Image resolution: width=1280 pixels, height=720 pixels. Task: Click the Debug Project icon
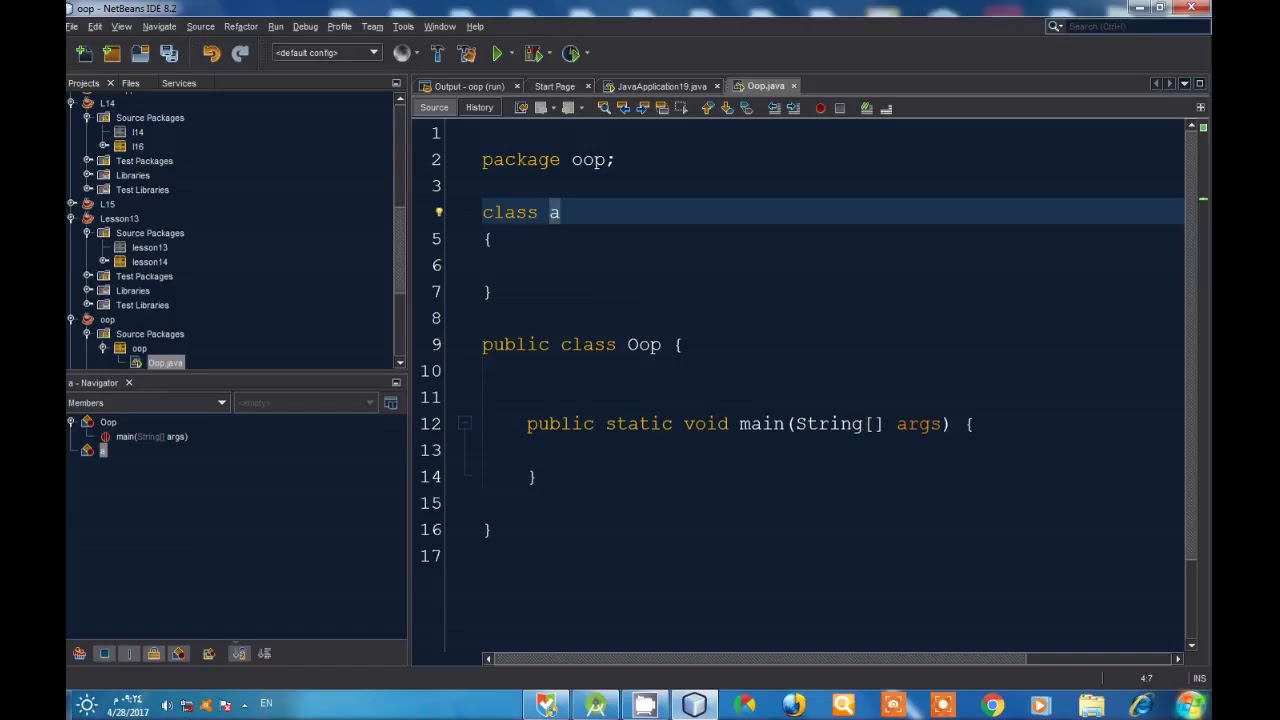coord(533,53)
